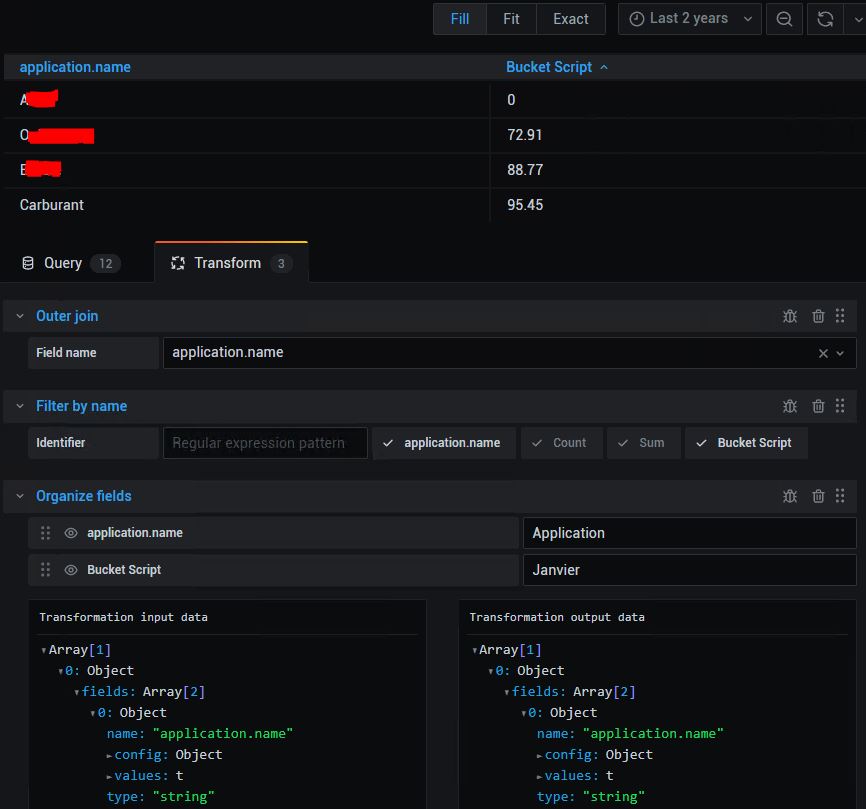
Task: Click drag handle of Organize fields transformation
Action: point(840,496)
